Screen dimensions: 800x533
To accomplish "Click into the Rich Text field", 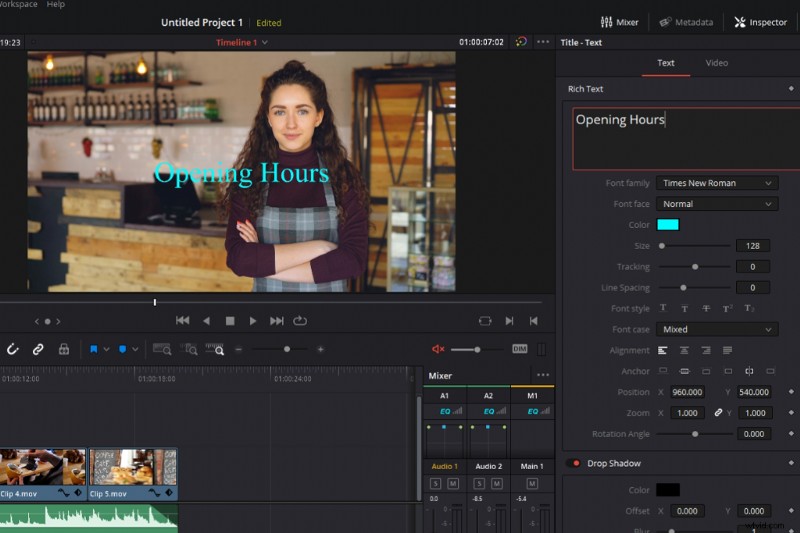I will pos(686,138).
